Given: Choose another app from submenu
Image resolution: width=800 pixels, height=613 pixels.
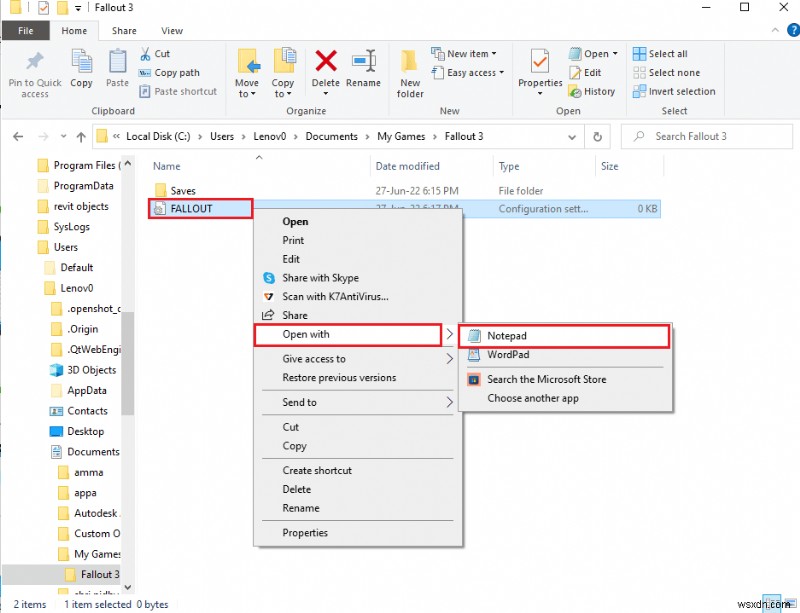Looking at the screenshot, I should tap(533, 398).
